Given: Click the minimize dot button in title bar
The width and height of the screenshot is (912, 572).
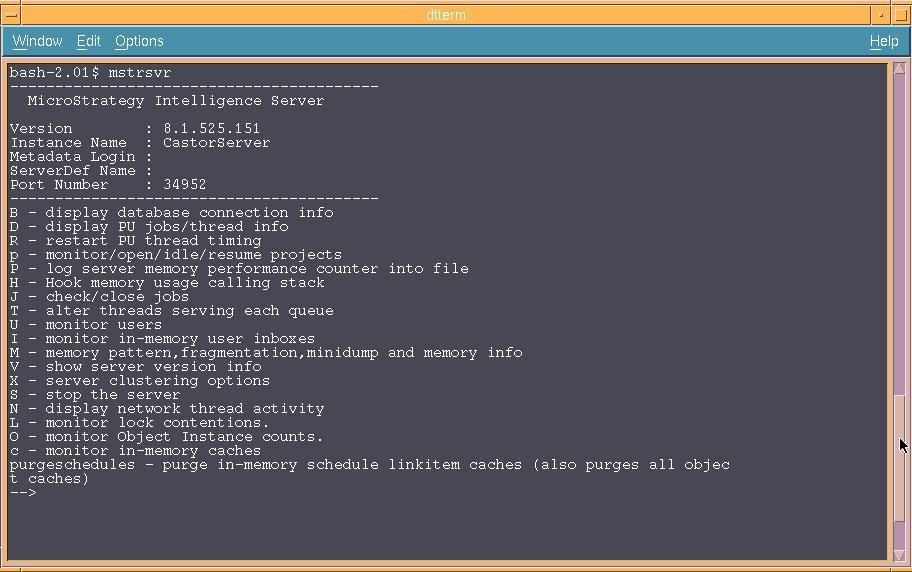Looking at the screenshot, I should [880, 15].
